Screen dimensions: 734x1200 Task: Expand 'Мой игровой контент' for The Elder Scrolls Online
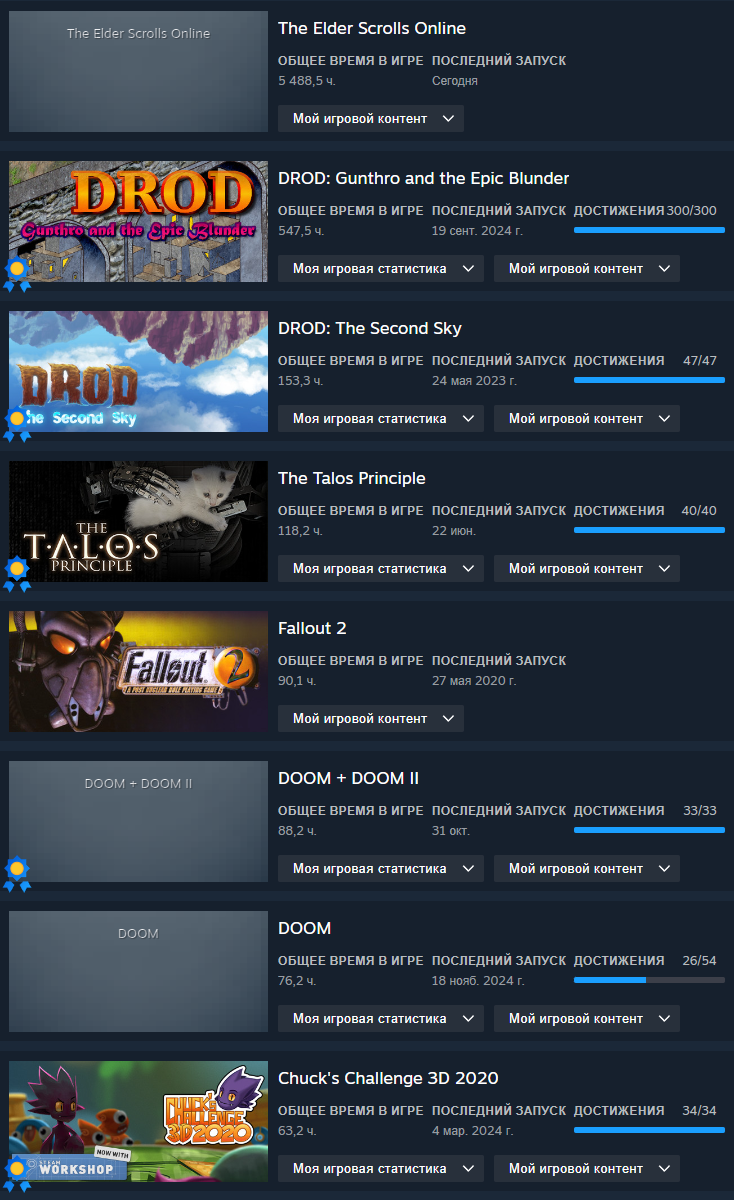click(x=371, y=118)
